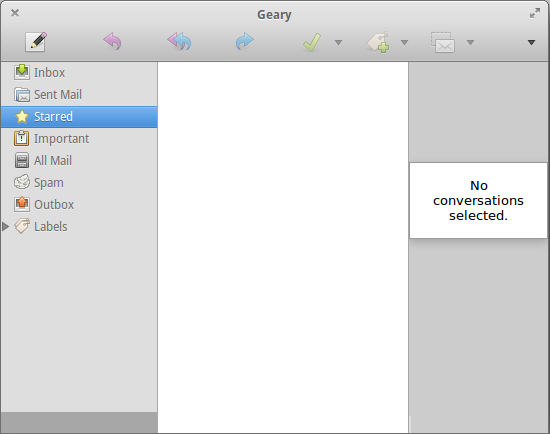The width and height of the screenshot is (550, 434).
Task: Close the Geary window
Action: point(15,13)
